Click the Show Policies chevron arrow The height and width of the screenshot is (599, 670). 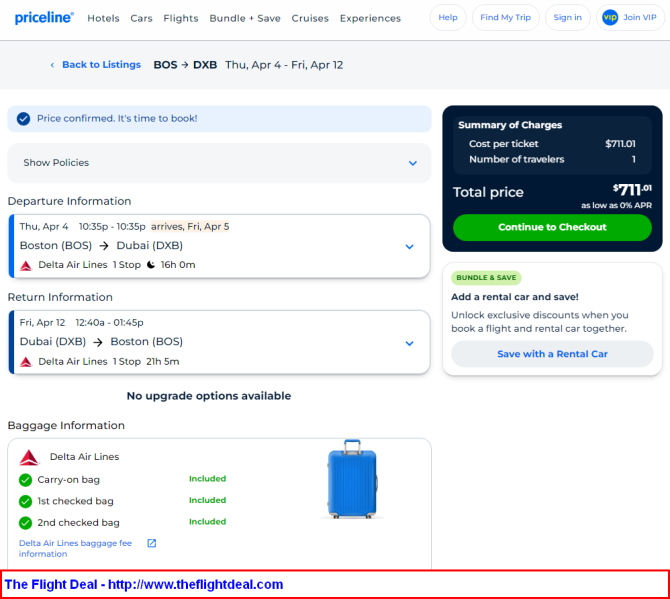coord(413,163)
